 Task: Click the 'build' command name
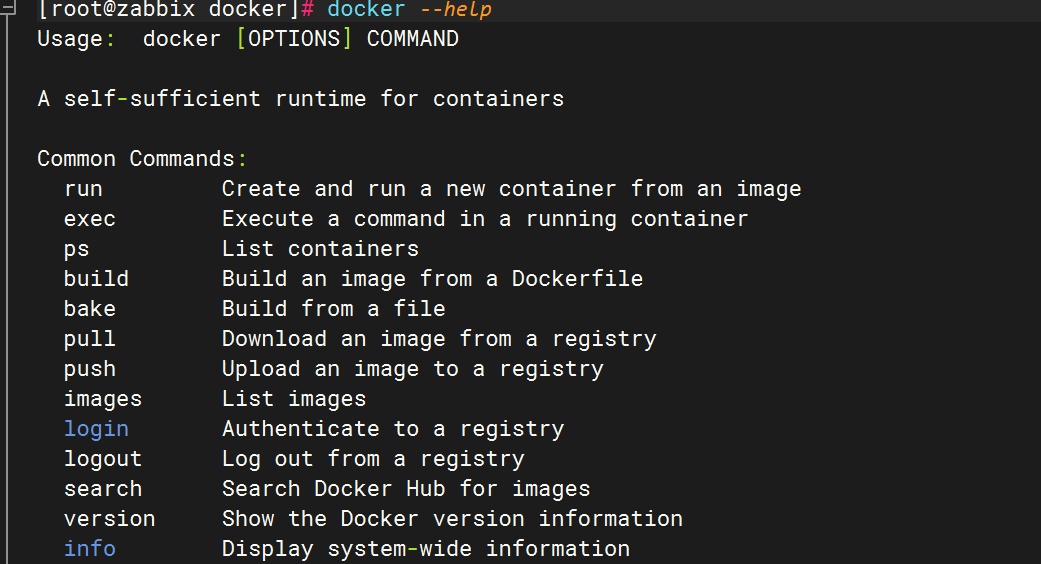tap(96, 279)
